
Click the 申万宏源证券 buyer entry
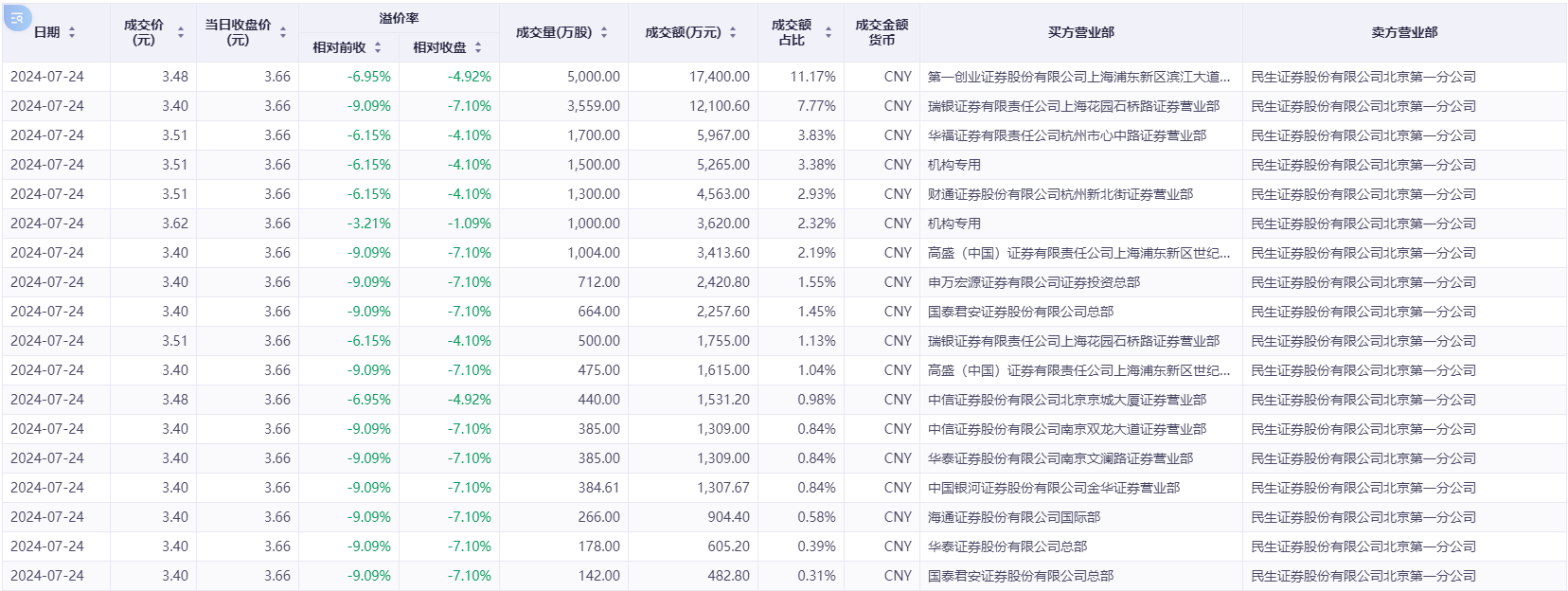(x=1033, y=282)
